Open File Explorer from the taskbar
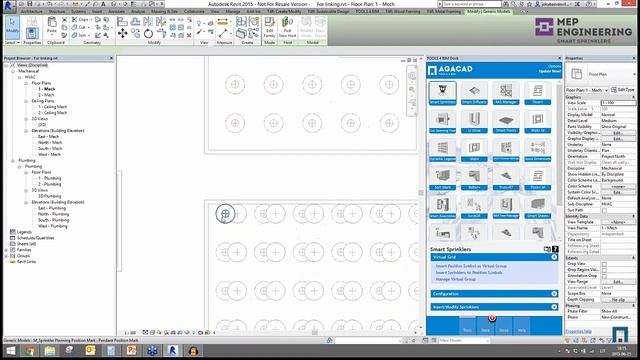This screenshot has height=360, width=640. (50, 351)
